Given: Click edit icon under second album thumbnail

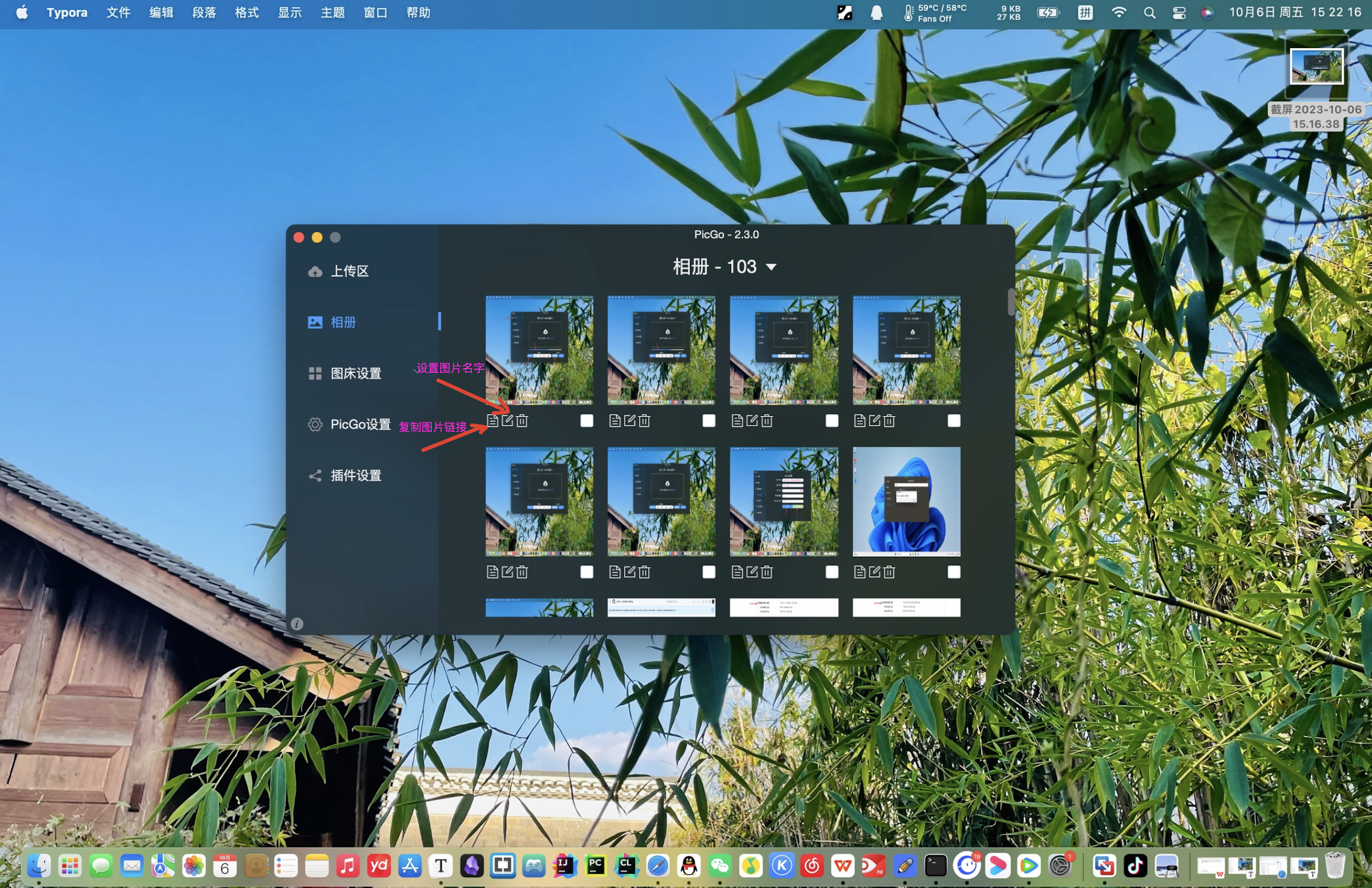Looking at the screenshot, I should [x=629, y=421].
